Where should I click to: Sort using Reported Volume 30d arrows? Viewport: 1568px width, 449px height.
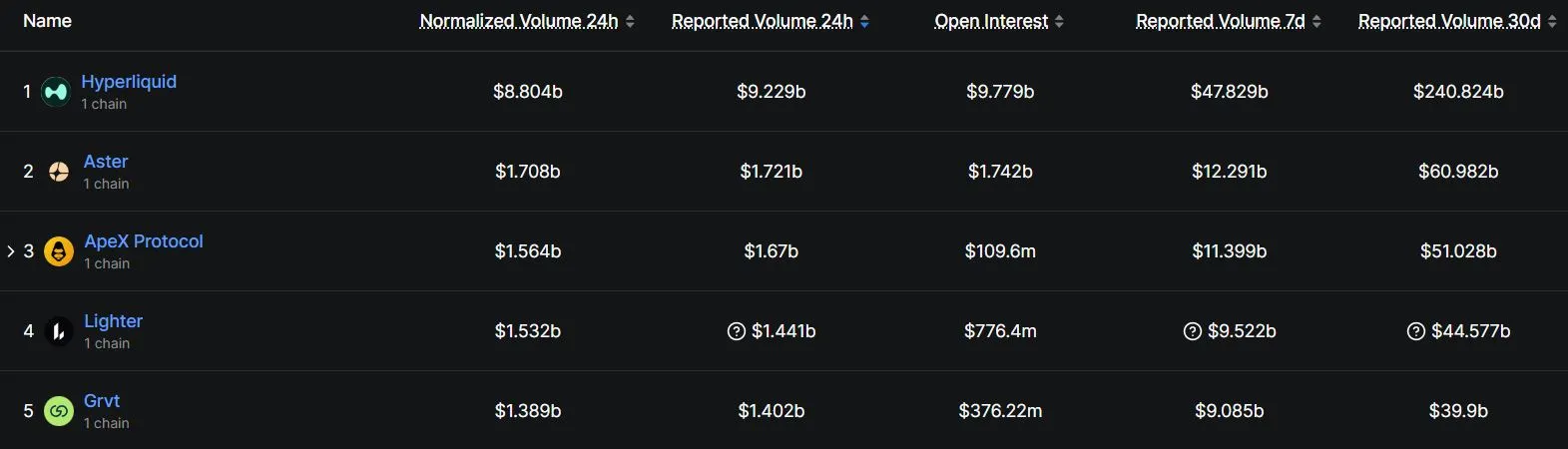1552,21
